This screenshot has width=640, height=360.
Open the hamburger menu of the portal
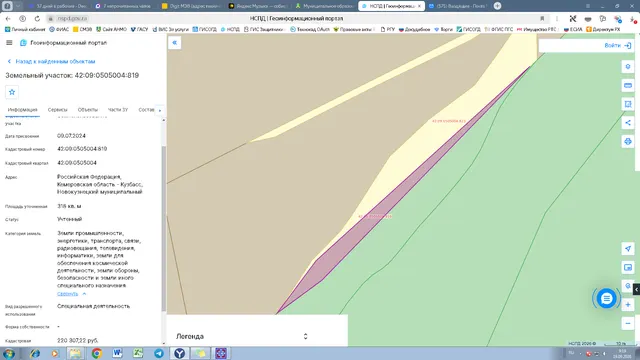(9, 42)
